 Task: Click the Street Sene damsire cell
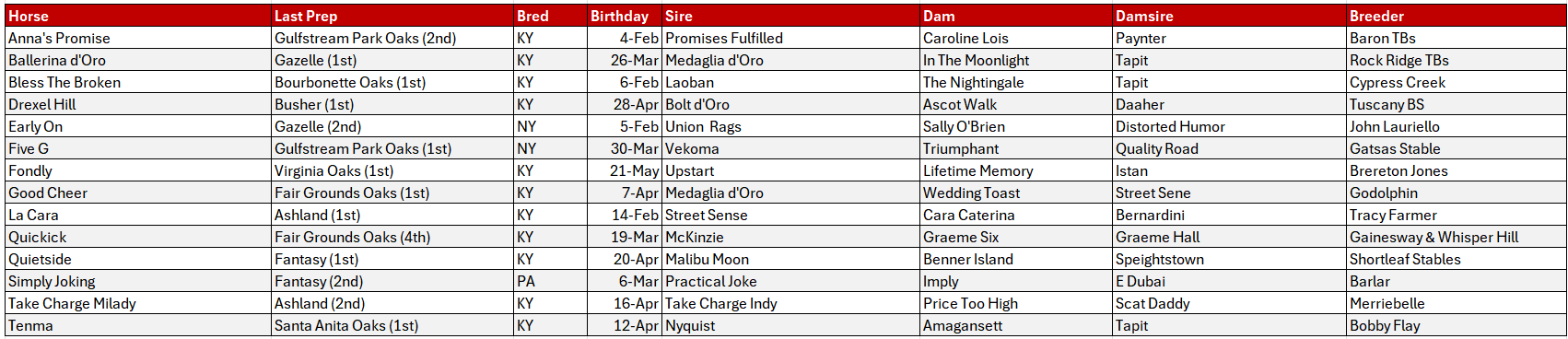1229,193
